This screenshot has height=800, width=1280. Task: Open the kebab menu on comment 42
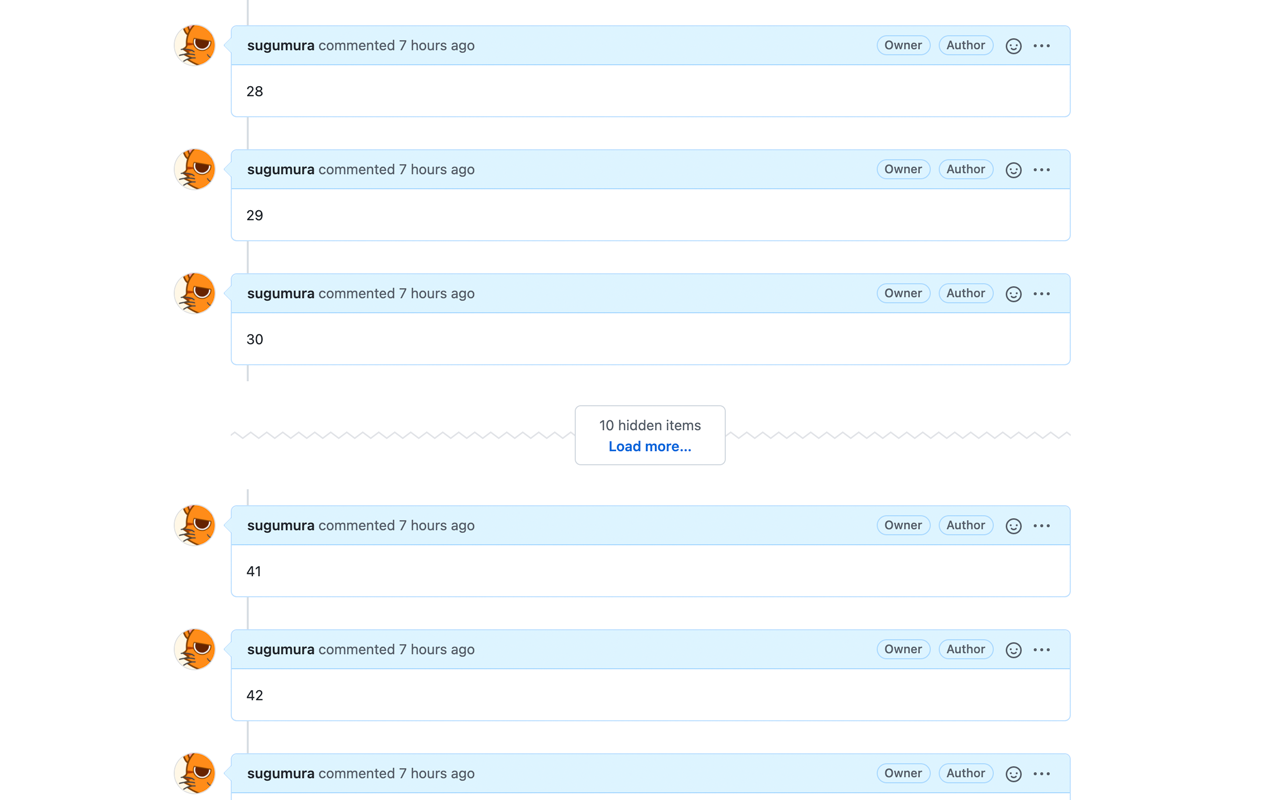1042,649
